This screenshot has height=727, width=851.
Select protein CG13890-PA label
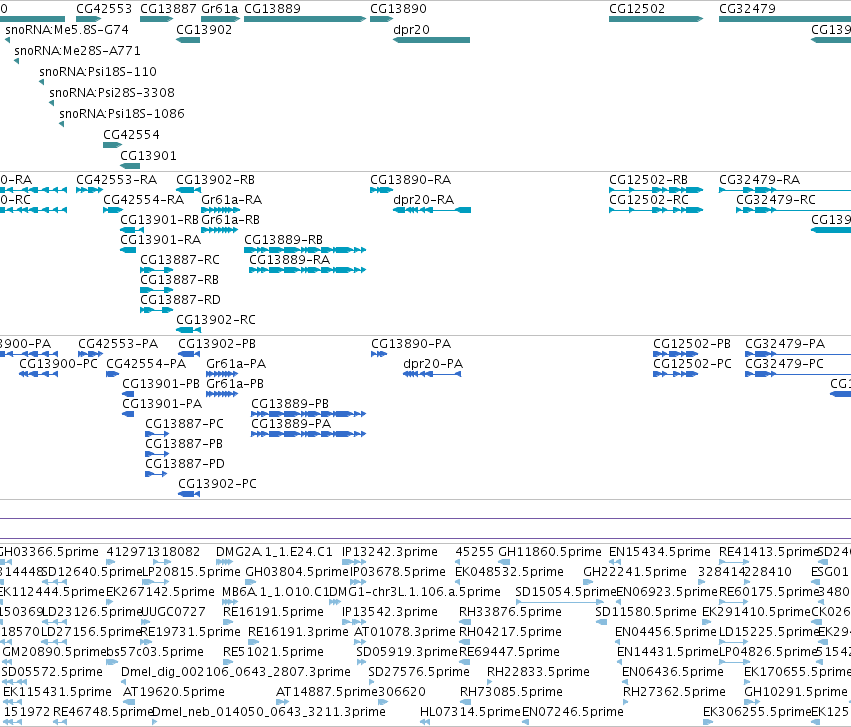tap(411, 344)
